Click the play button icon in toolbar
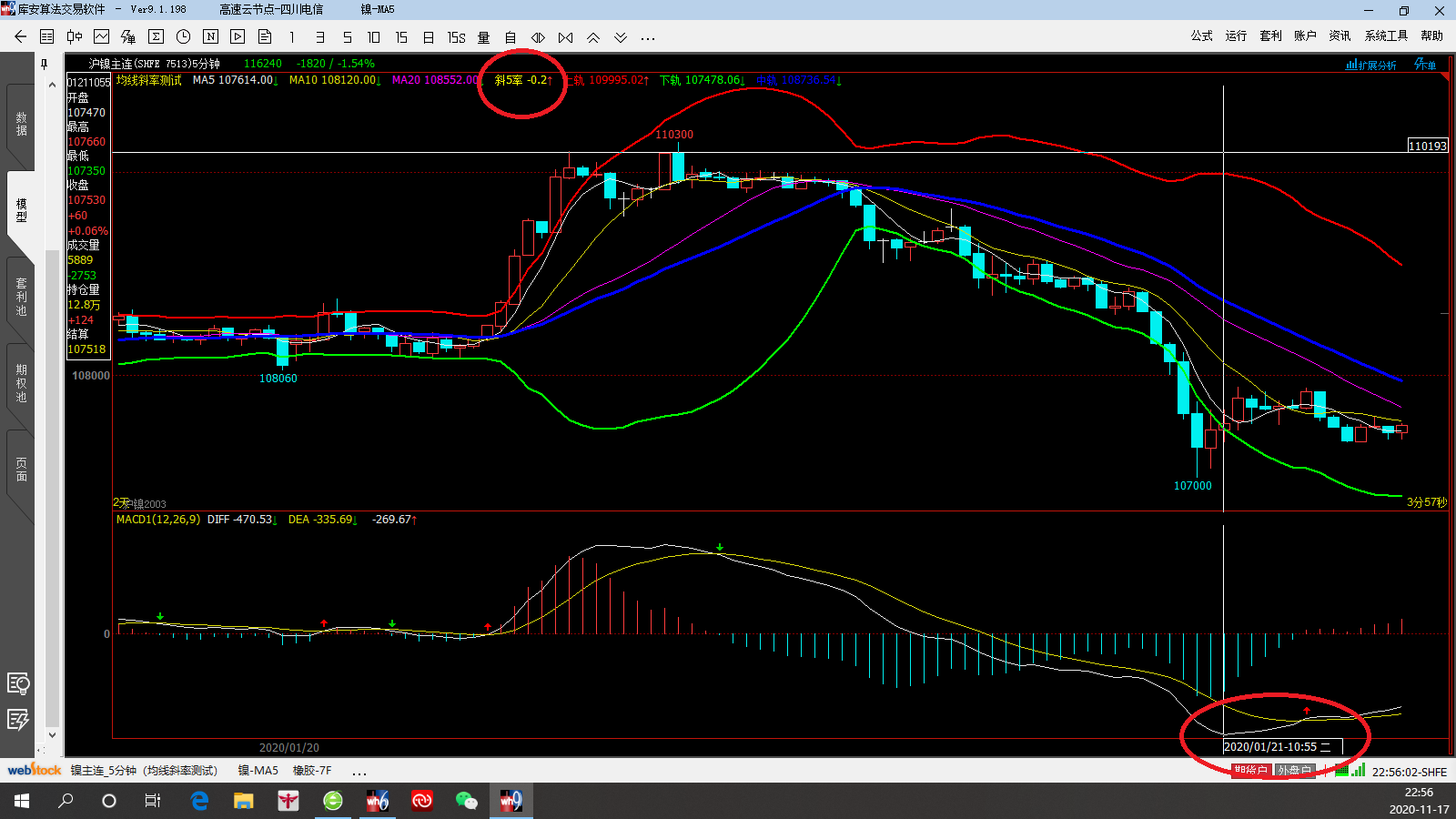The height and width of the screenshot is (819, 1456). pyautogui.click(x=238, y=37)
